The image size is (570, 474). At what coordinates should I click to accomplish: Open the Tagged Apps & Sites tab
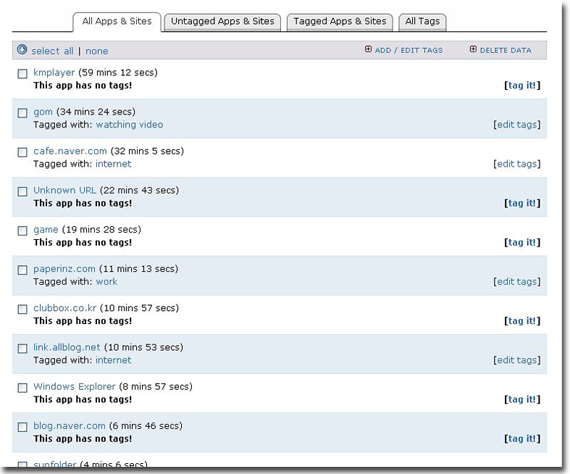pos(340,22)
